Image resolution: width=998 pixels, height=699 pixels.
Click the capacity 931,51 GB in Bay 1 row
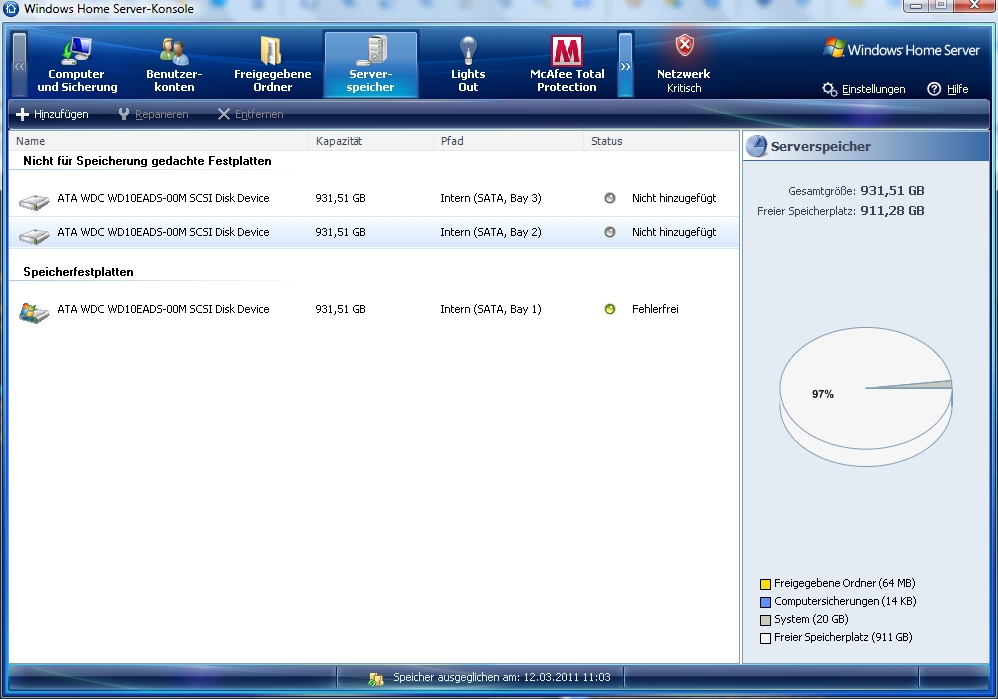click(x=341, y=309)
